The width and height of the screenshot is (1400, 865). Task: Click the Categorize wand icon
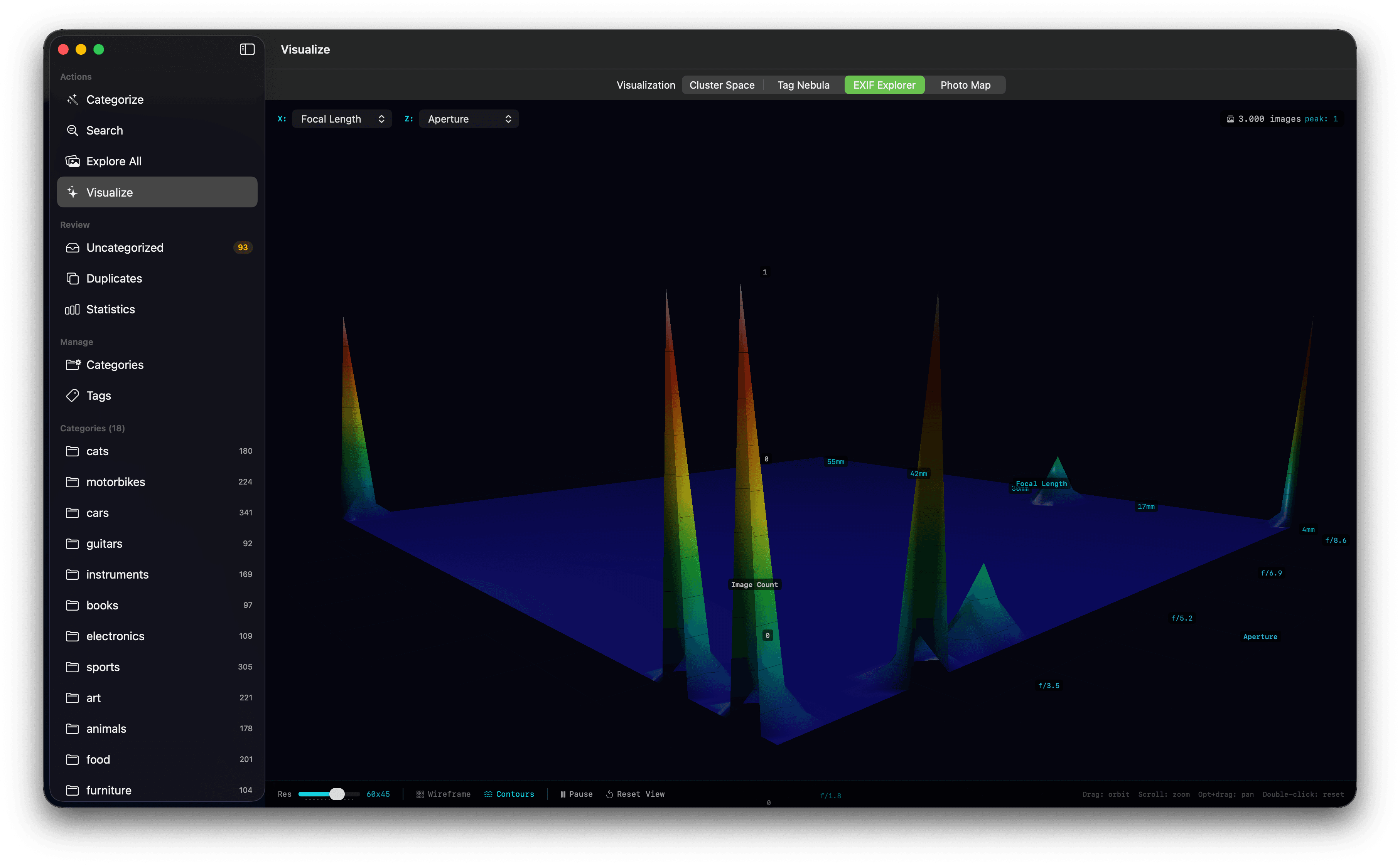pos(72,99)
